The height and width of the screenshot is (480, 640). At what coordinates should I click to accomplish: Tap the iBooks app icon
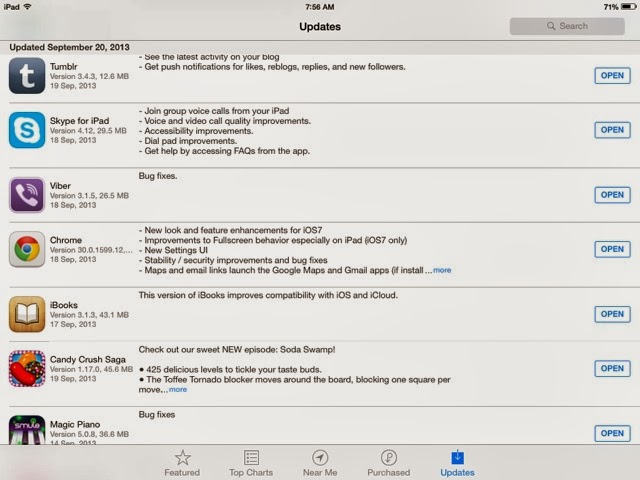tap(27, 314)
